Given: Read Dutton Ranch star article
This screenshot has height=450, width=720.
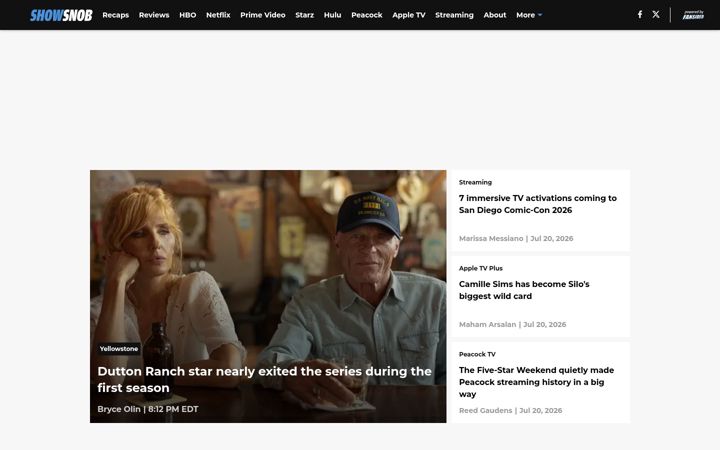Looking at the screenshot, I should pos(264,379).
